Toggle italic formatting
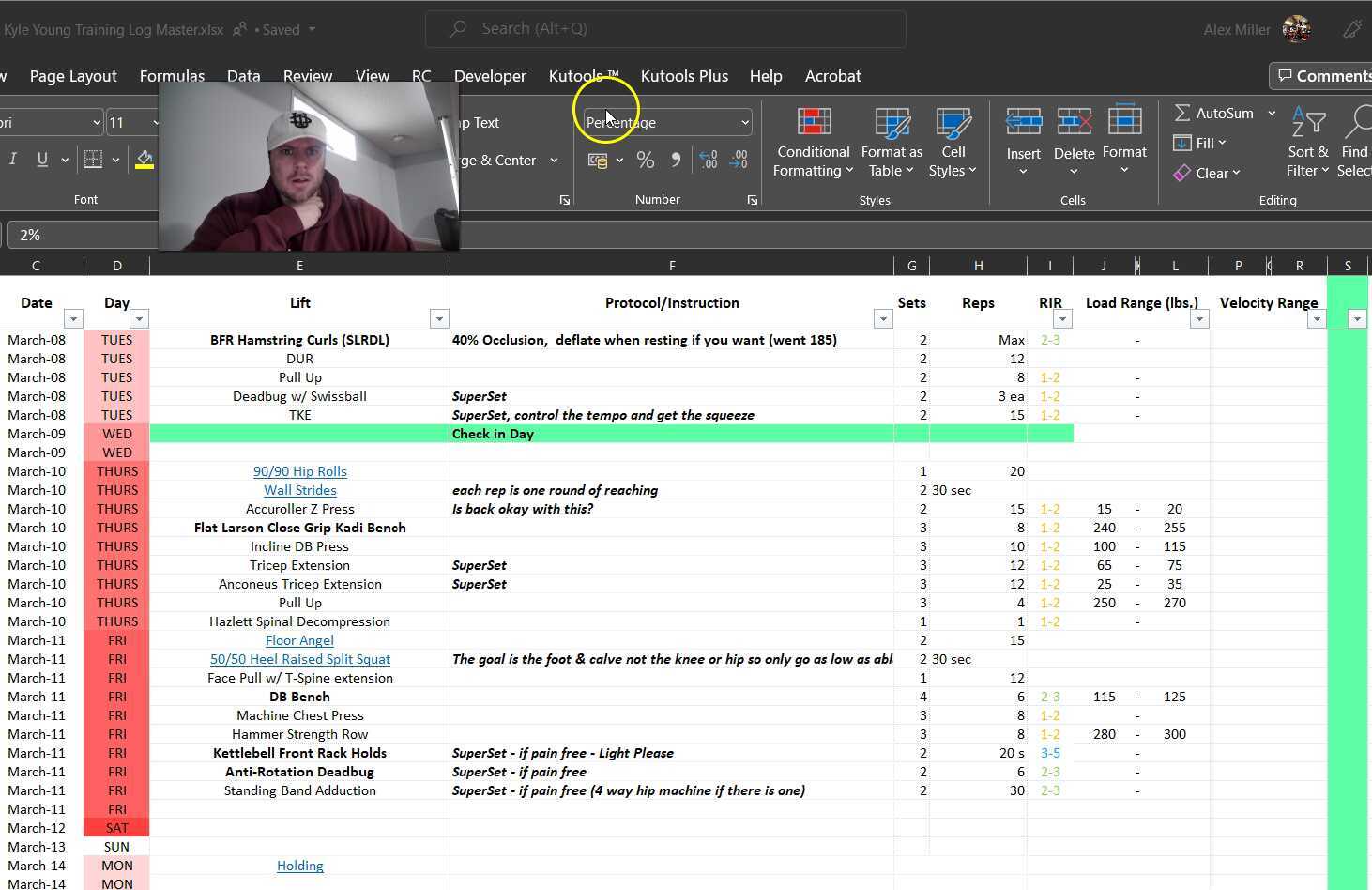Image resolution: width=1372 pixels, height=890 pixels. (13, 160)
